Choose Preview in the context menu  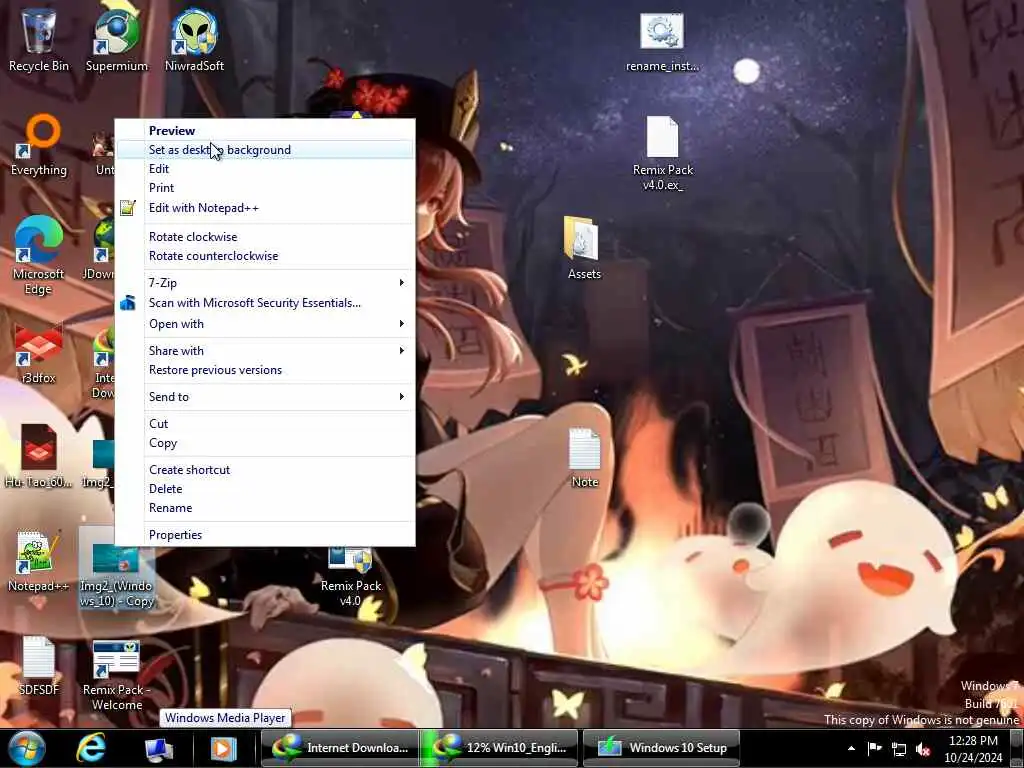pos(265,131)
